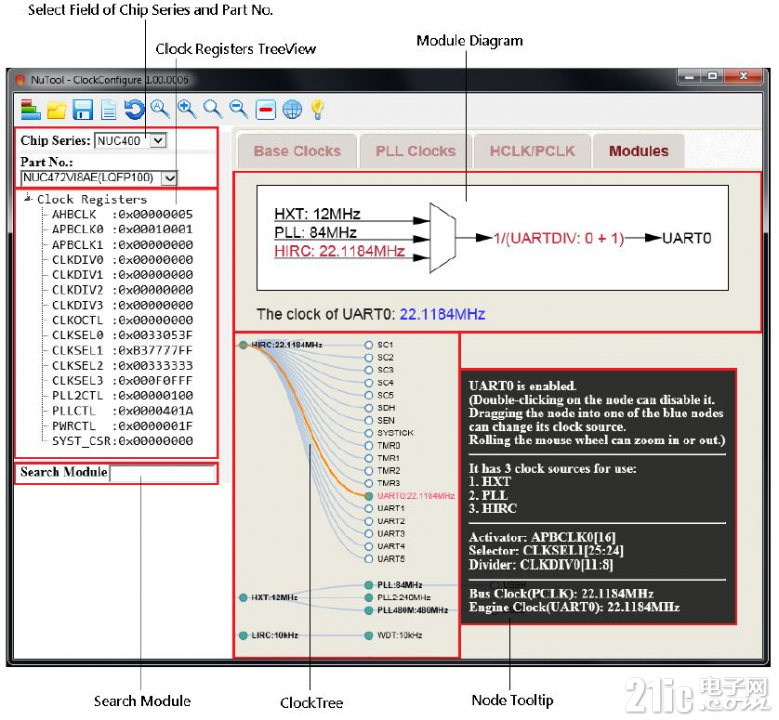
Task: Click the SEN node in clock tree
Action: pos(369,420)
